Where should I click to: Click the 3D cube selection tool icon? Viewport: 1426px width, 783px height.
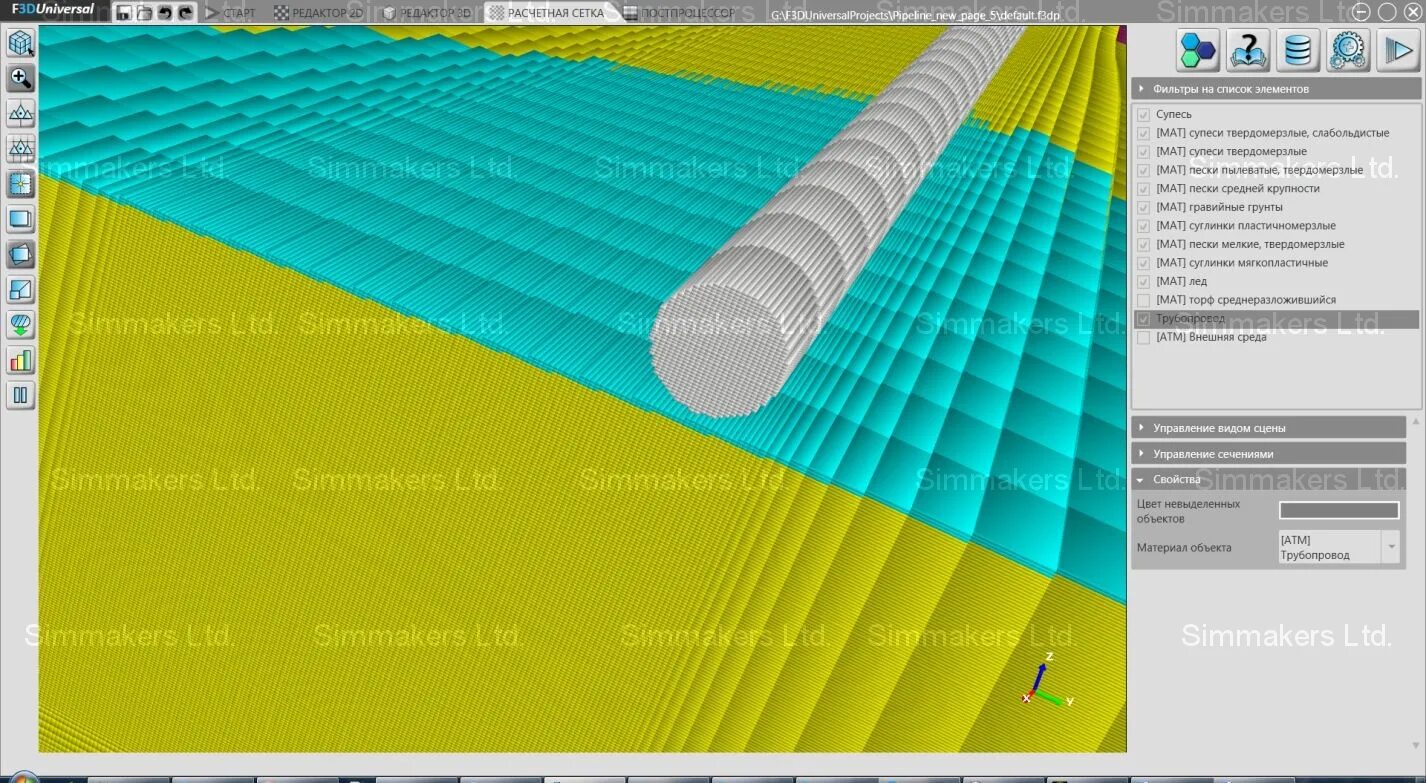(21, 43)
